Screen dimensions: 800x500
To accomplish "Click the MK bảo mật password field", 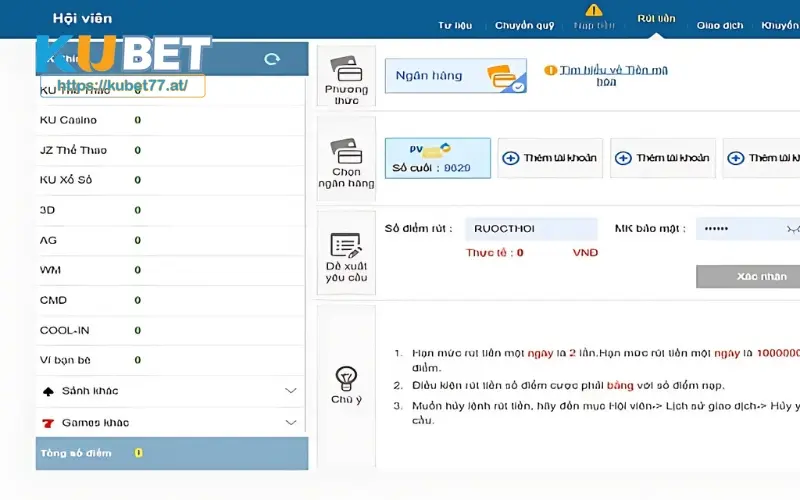I will [748, 229].
